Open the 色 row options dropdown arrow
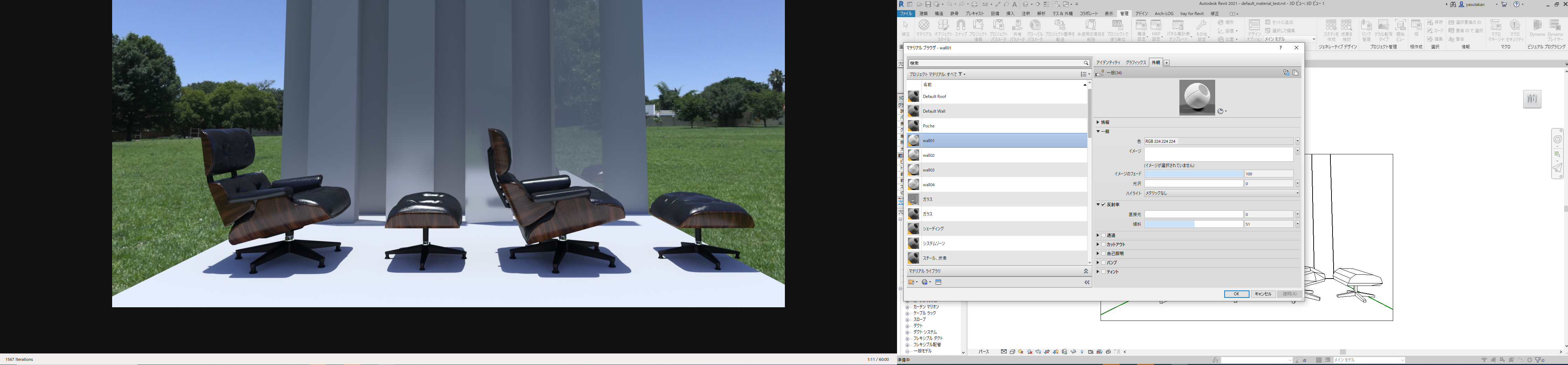Viewport: 1568px width, 365px height. coord(1297,141)
